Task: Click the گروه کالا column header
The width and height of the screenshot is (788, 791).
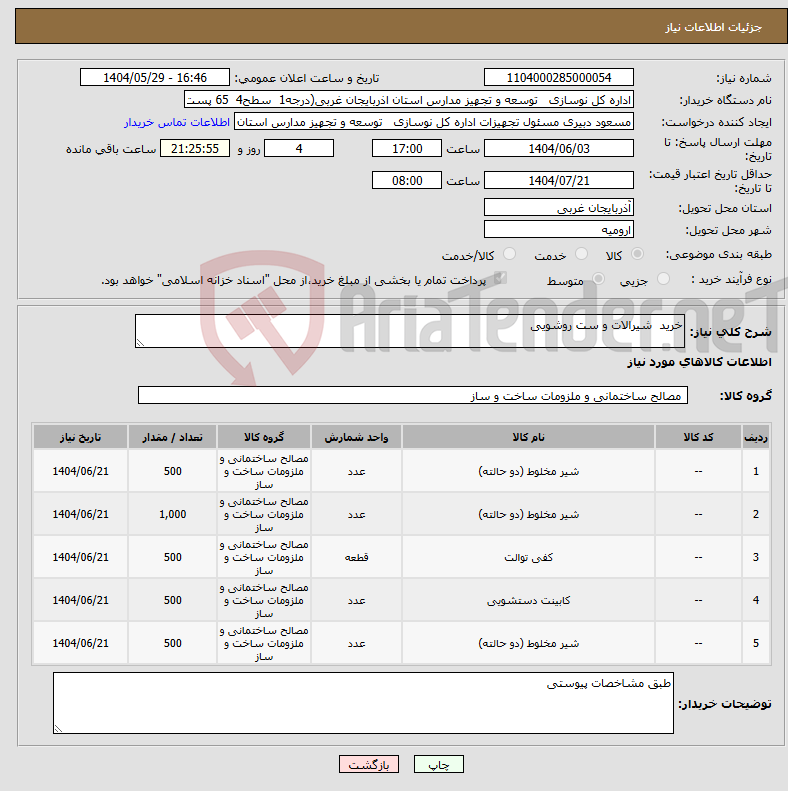Action: click(264, 437)
